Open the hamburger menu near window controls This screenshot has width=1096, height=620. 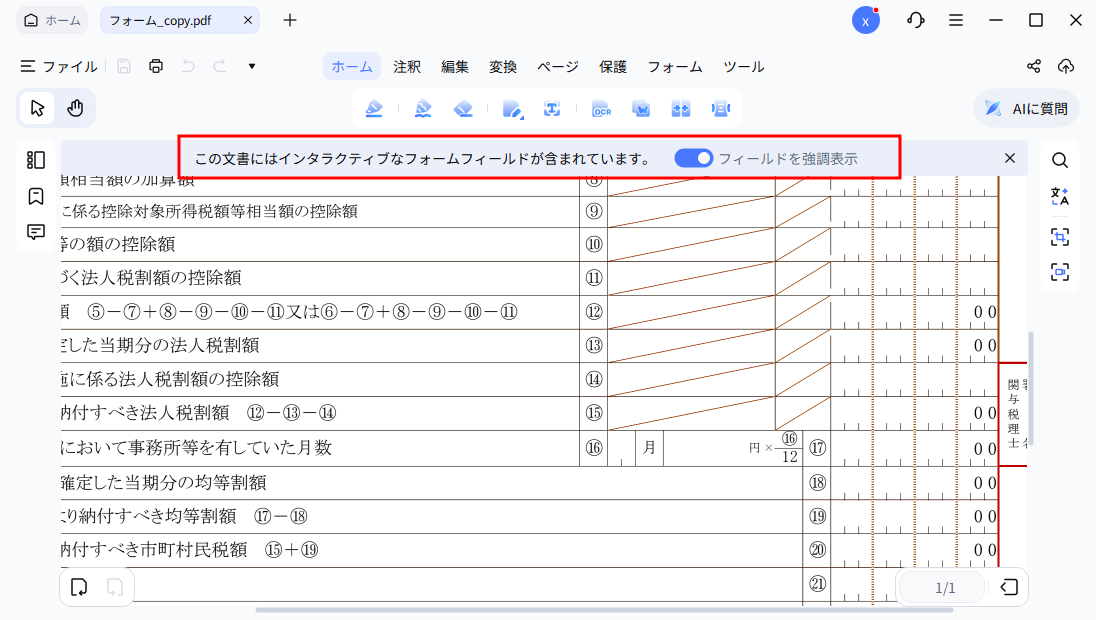click(x=955, y=19)
